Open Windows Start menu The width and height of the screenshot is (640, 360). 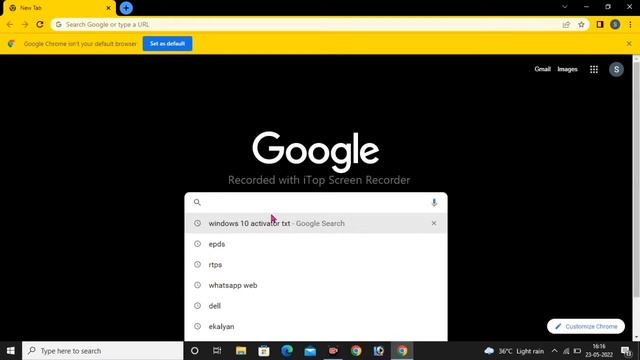coord(11,351)
